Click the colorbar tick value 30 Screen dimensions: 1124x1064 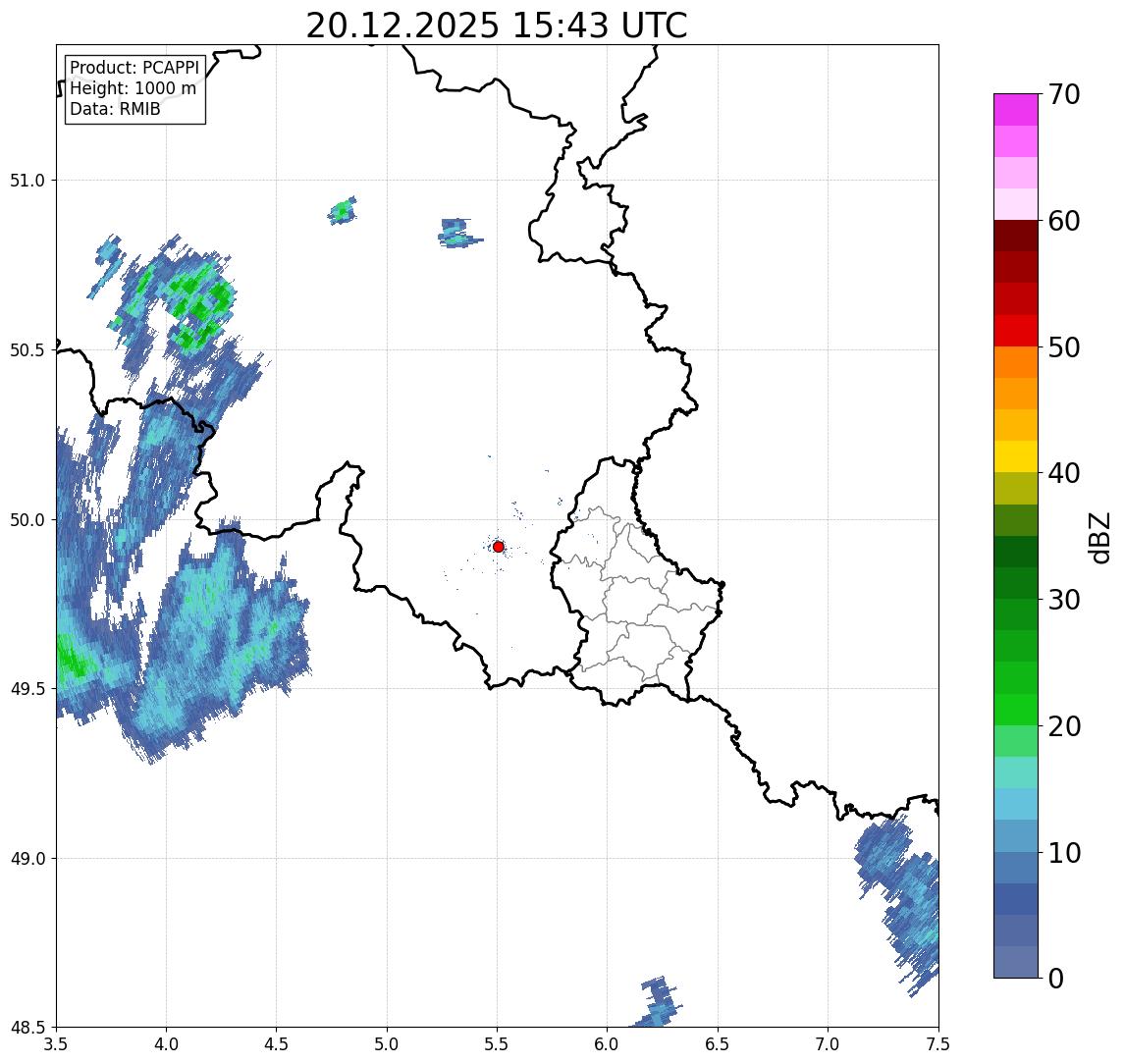click(x=1063, y=600)
